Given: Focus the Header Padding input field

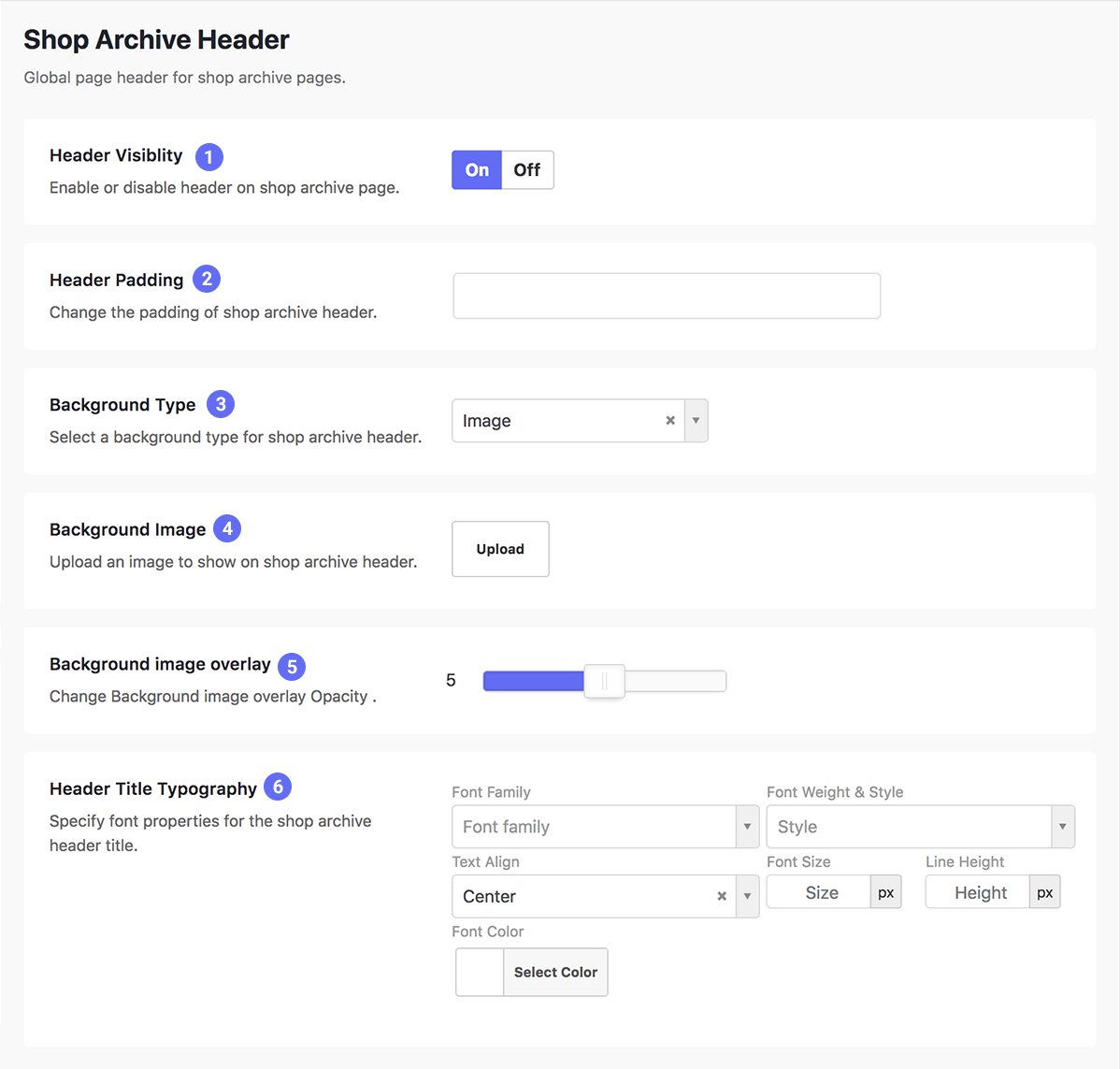Looking at the screenshot, I should [667, 296].
